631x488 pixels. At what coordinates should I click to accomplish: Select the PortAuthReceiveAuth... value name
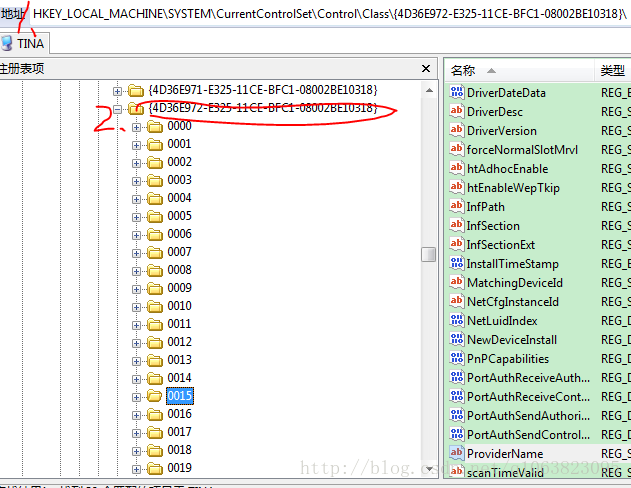point(528,378)
